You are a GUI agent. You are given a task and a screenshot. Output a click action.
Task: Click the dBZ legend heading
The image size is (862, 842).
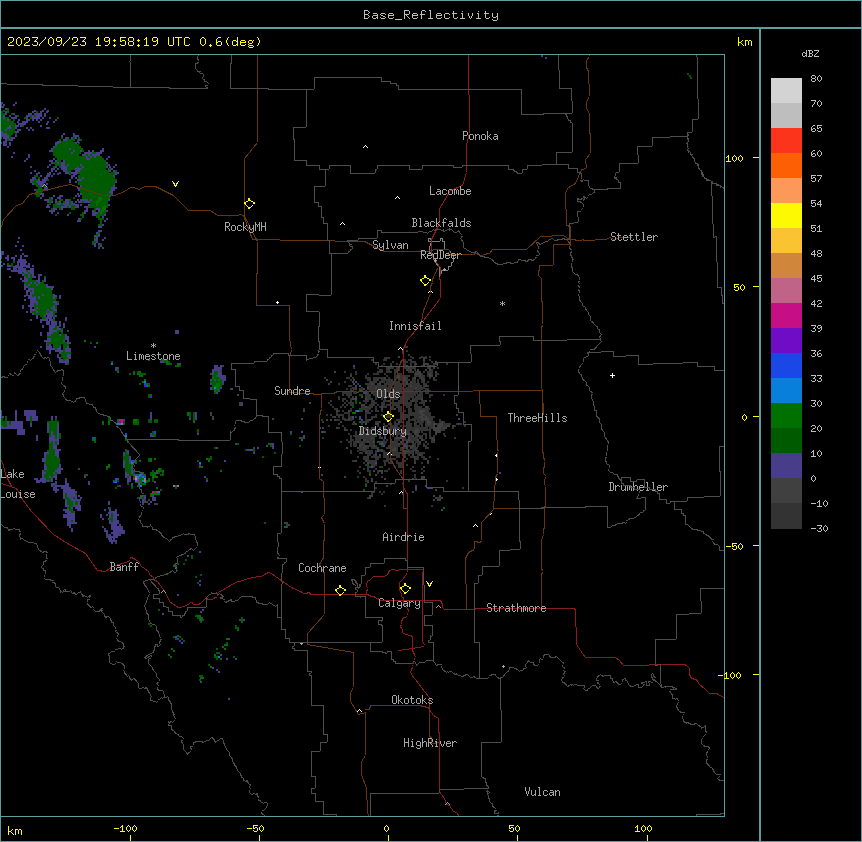point(810,53)
